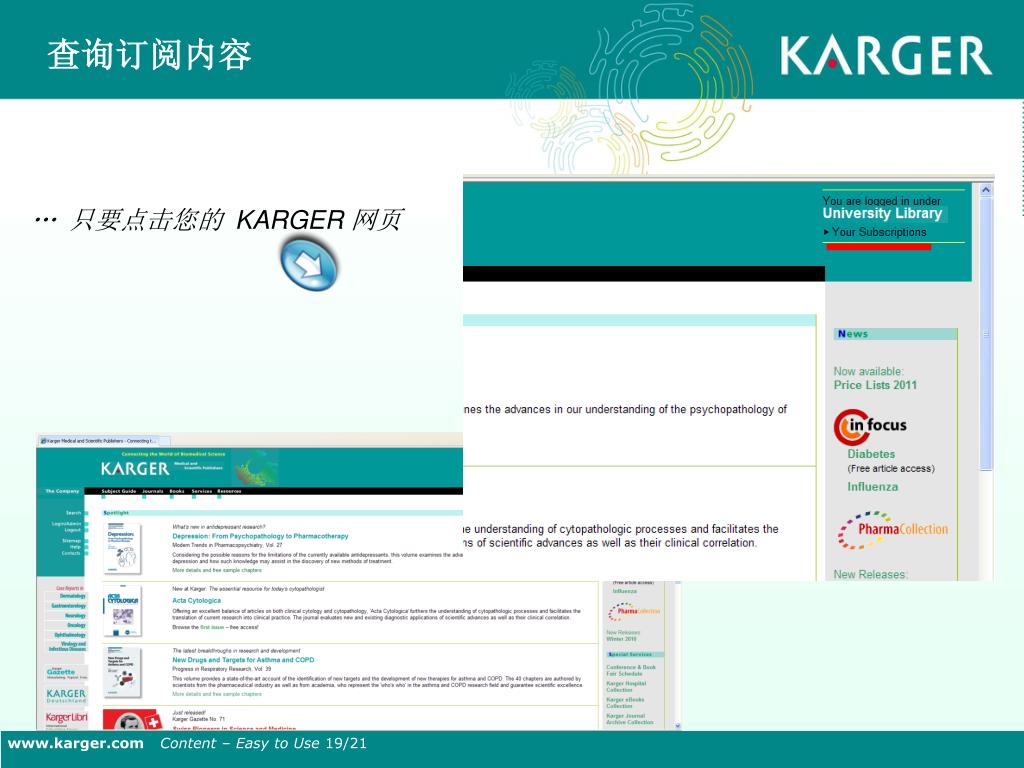Screen dimensions: 1024x768
Task: Click the News section header
Action: click(x=895, y=334)
